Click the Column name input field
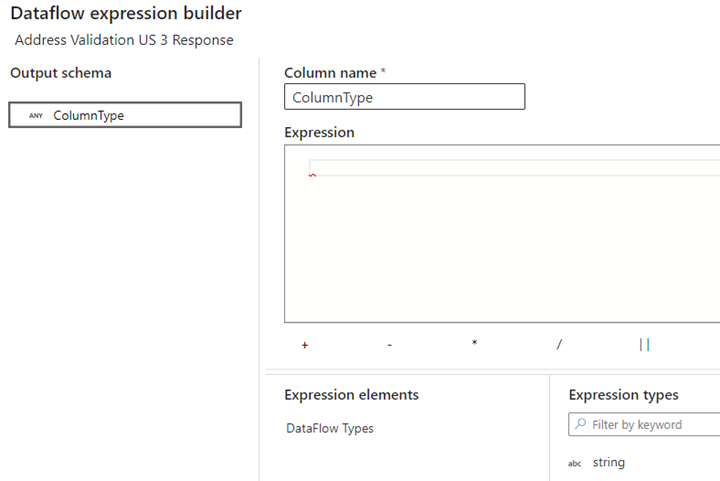 (x=405, y=97)
